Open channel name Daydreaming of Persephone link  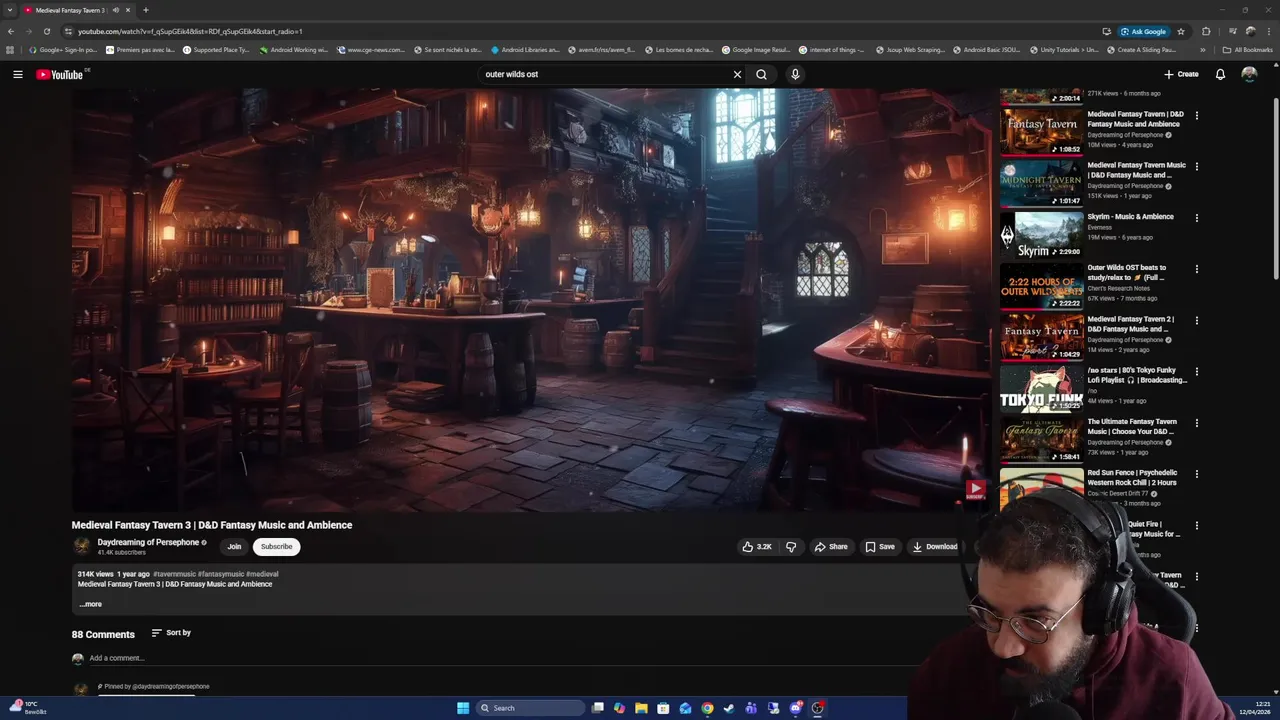pyautogui.click(x=148, y=542)
